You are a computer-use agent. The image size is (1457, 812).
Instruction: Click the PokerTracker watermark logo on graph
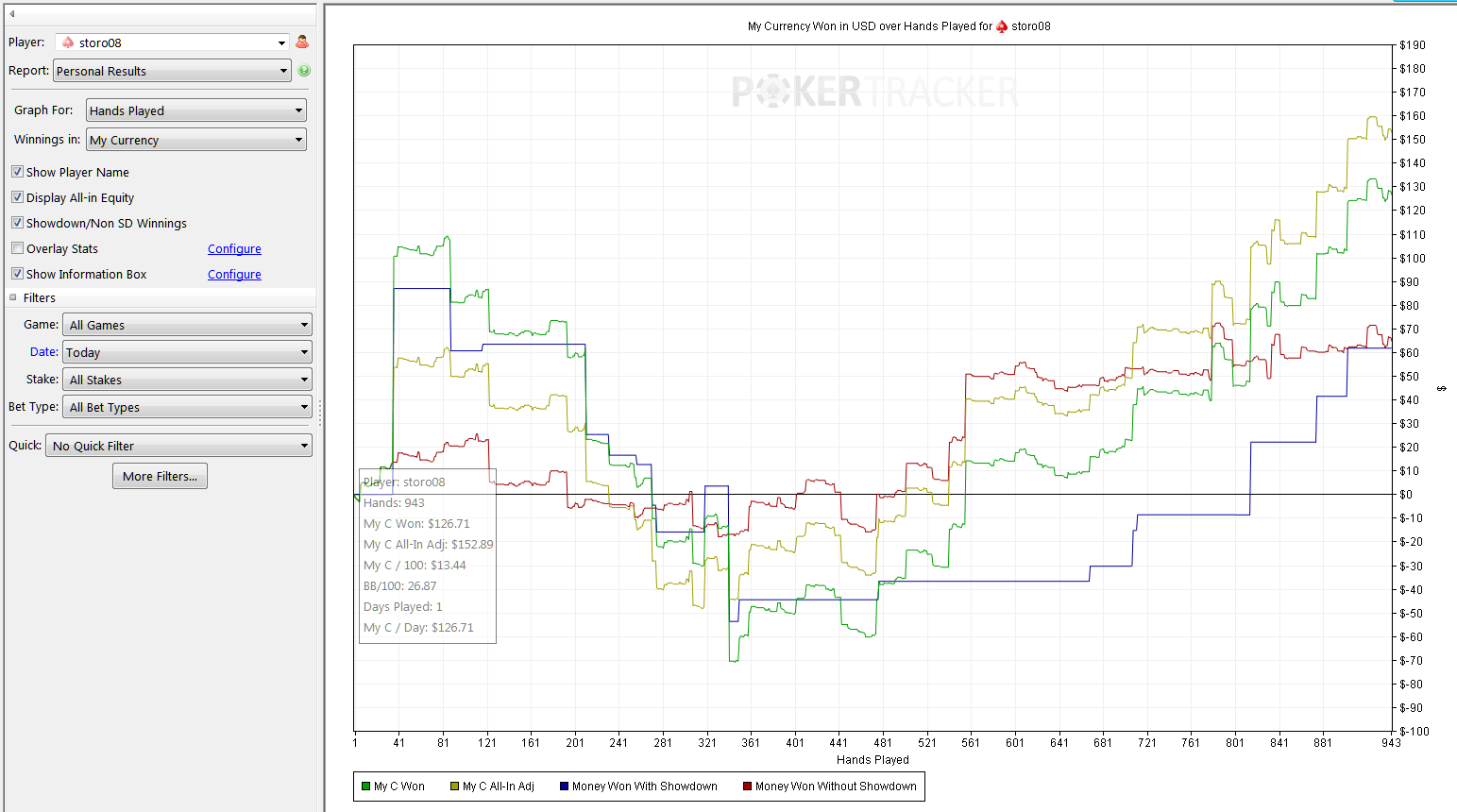pyautogui.click(x=874, y=93)
